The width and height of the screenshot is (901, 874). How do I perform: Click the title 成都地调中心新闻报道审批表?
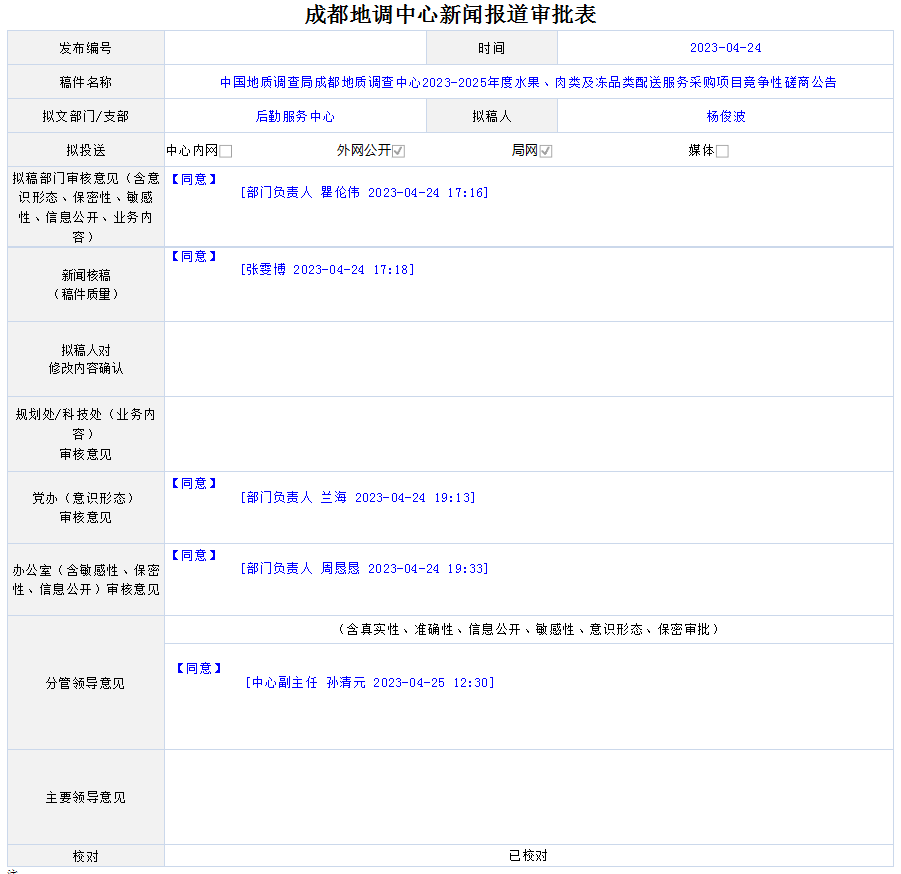point(450,14)
